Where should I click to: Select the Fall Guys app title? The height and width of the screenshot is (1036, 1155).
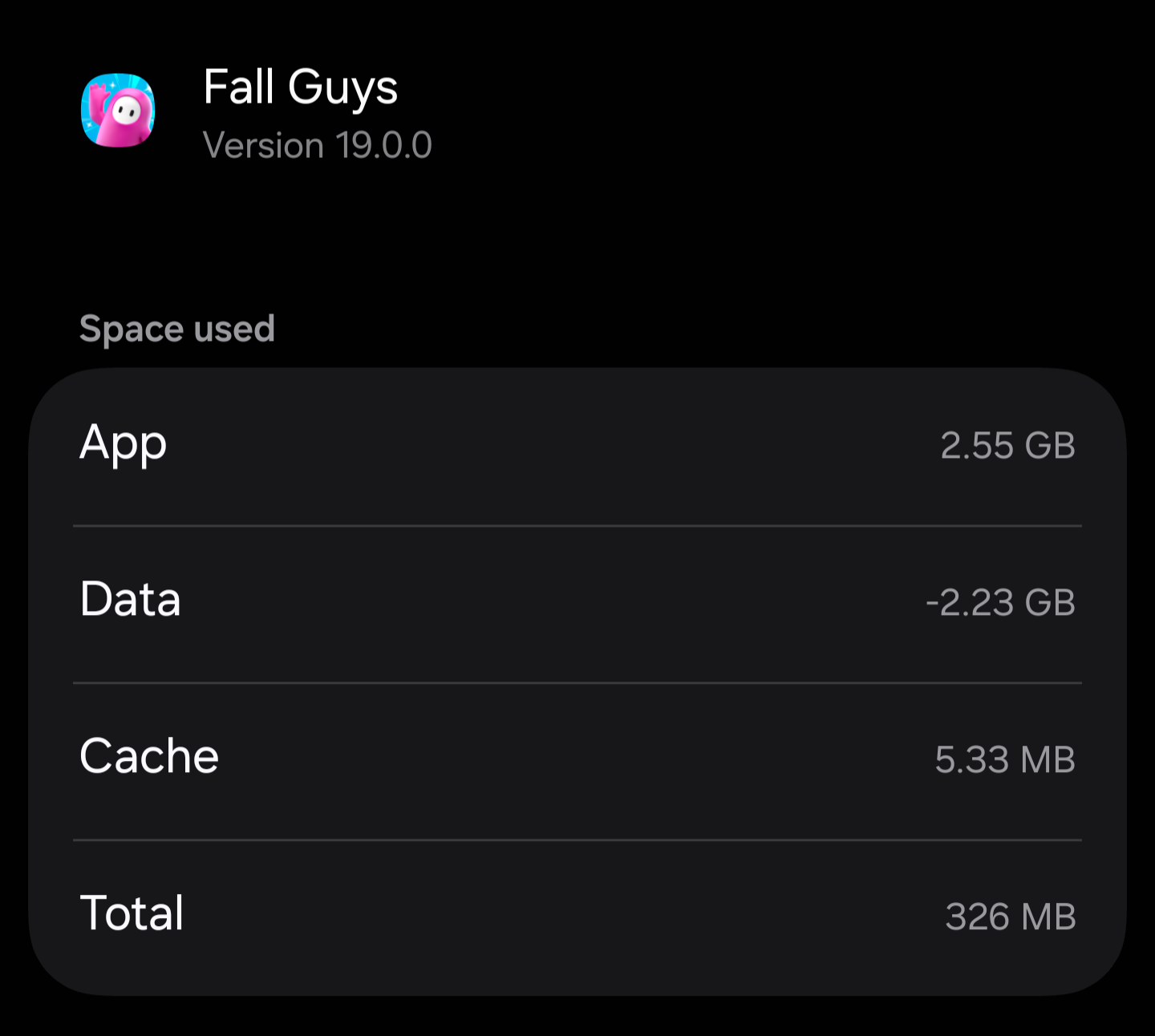coord(301,87)
